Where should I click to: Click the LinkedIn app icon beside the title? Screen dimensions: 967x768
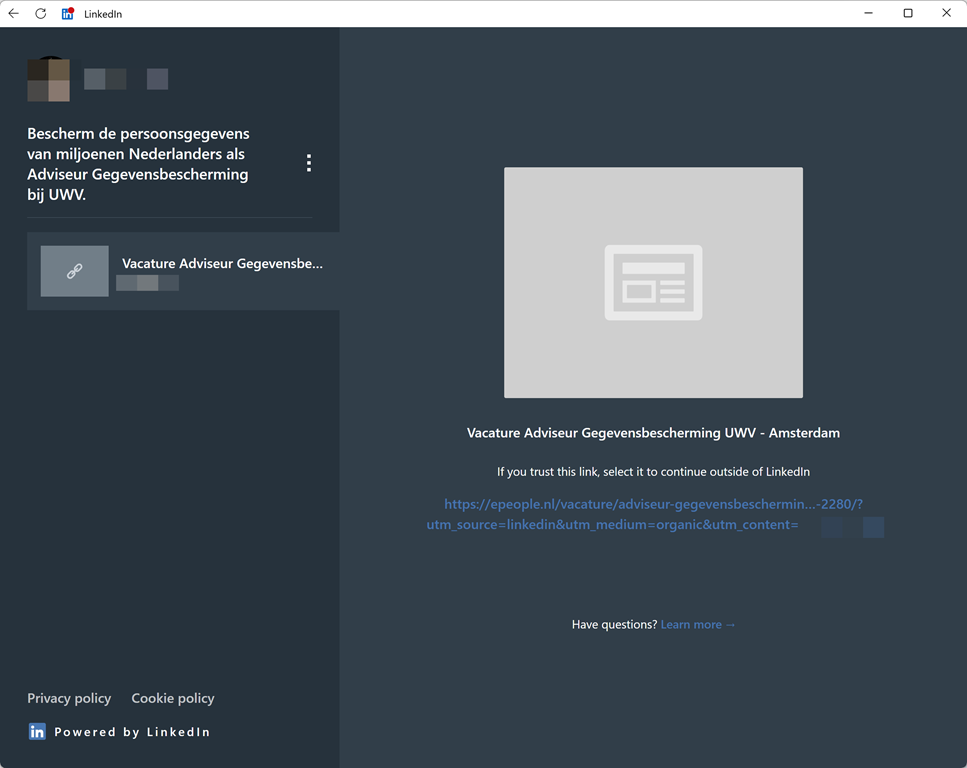(x=68, y=14)
